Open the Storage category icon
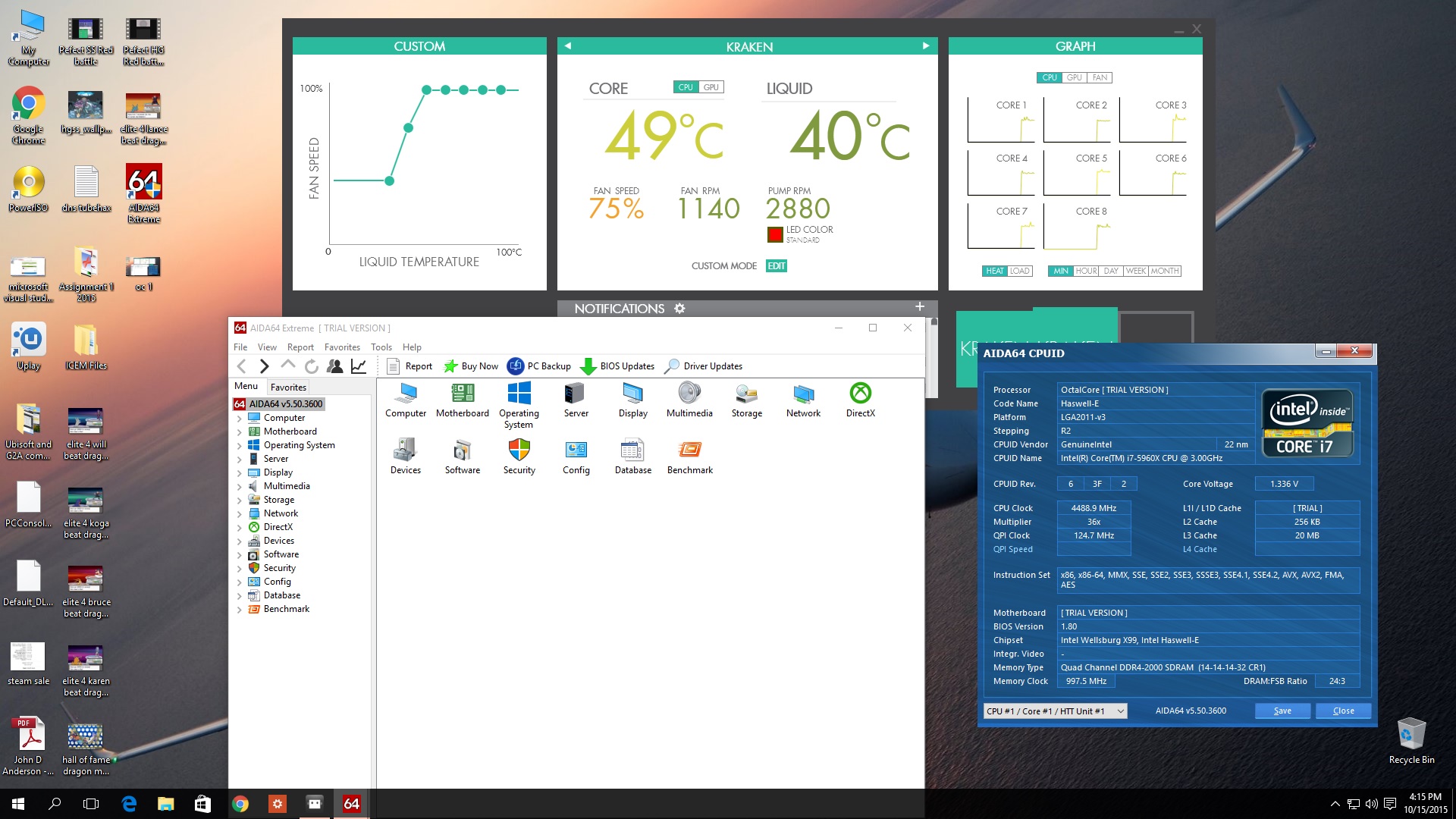 pyautogui.click(x=746, y=400)
